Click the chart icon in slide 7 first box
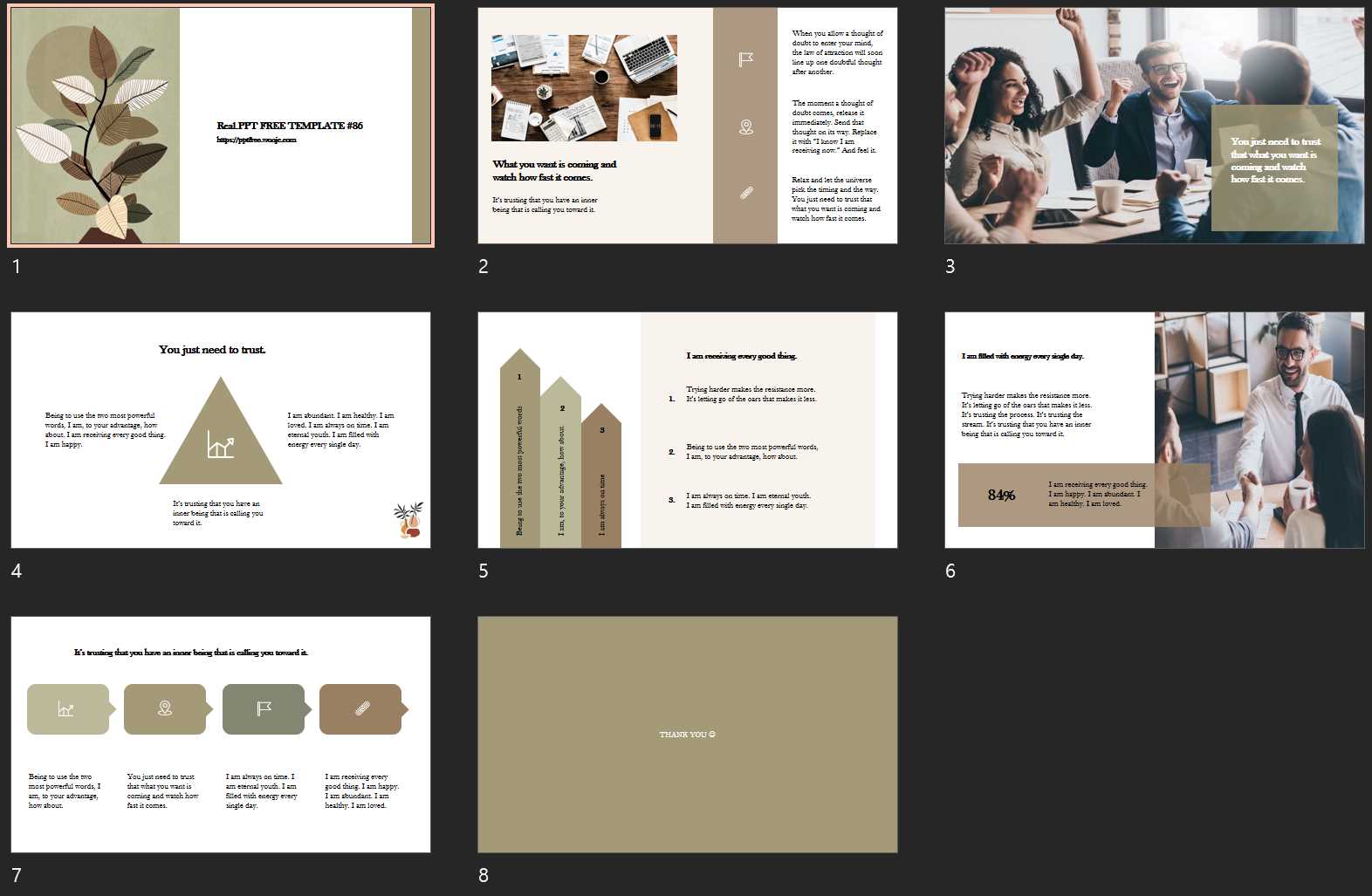 tap(66, 709)
